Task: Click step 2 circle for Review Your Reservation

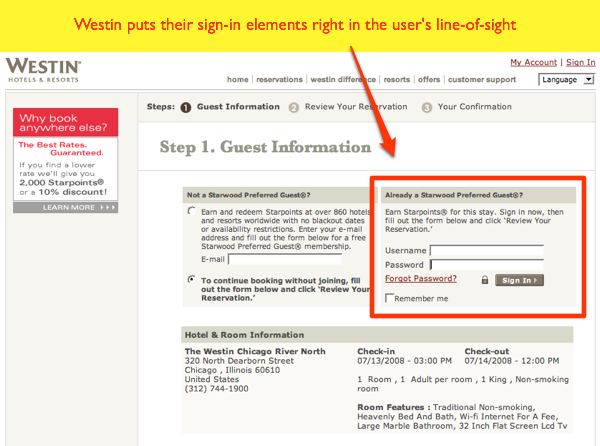Action: coord(293,107)
